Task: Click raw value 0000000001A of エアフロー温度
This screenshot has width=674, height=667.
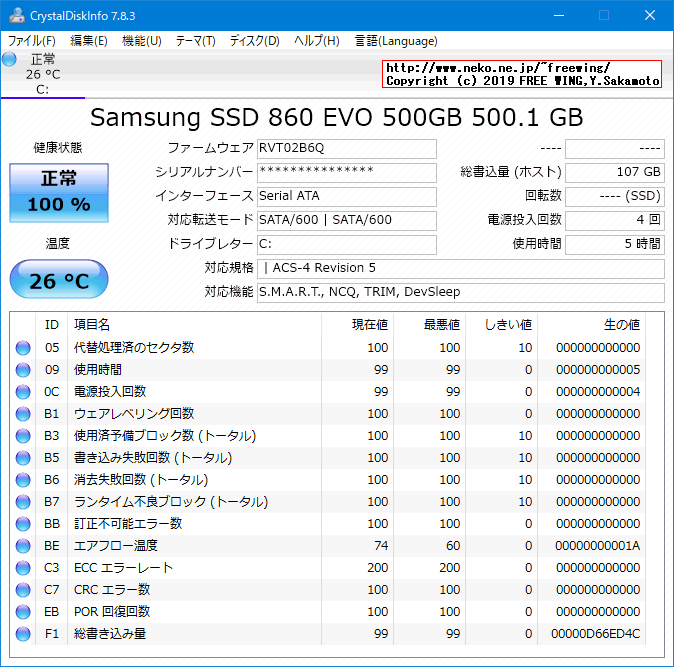Action: pyautogui.click(x=597, y=546)
